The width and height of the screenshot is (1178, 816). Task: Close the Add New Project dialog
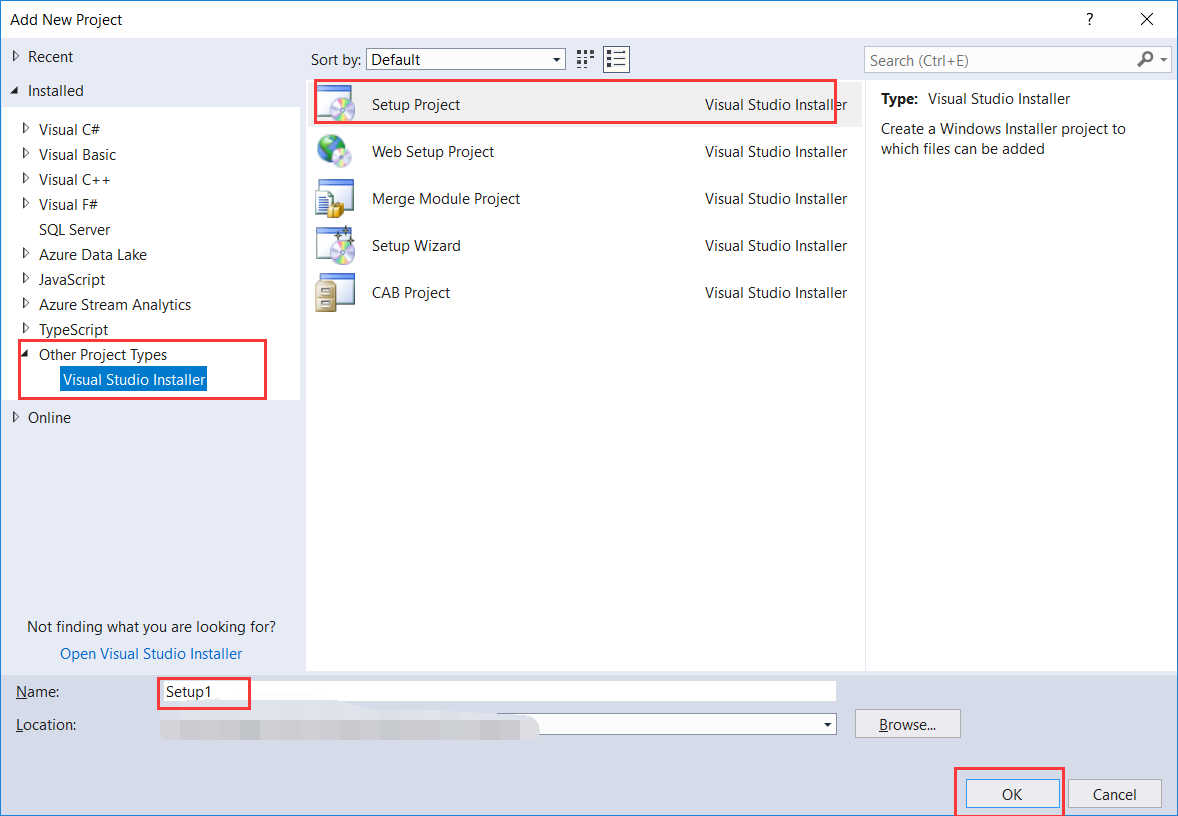pos(1146,20)
